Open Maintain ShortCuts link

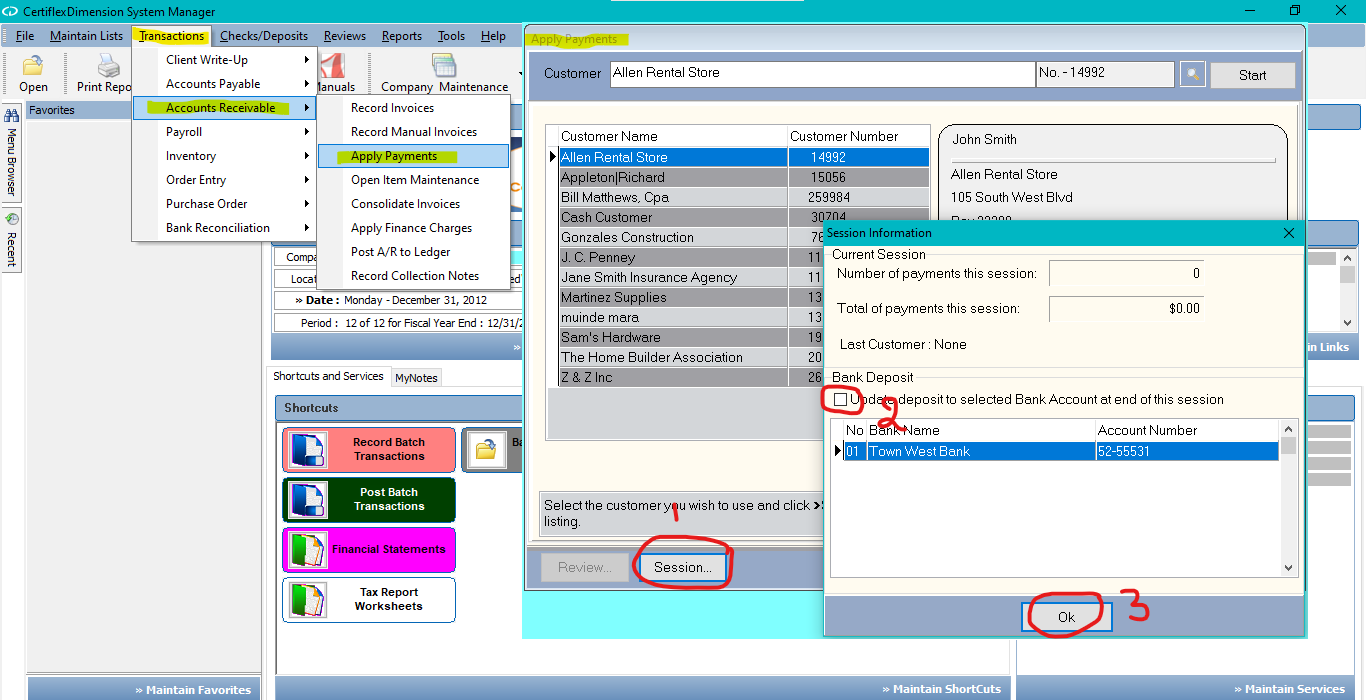coord(941,689)
